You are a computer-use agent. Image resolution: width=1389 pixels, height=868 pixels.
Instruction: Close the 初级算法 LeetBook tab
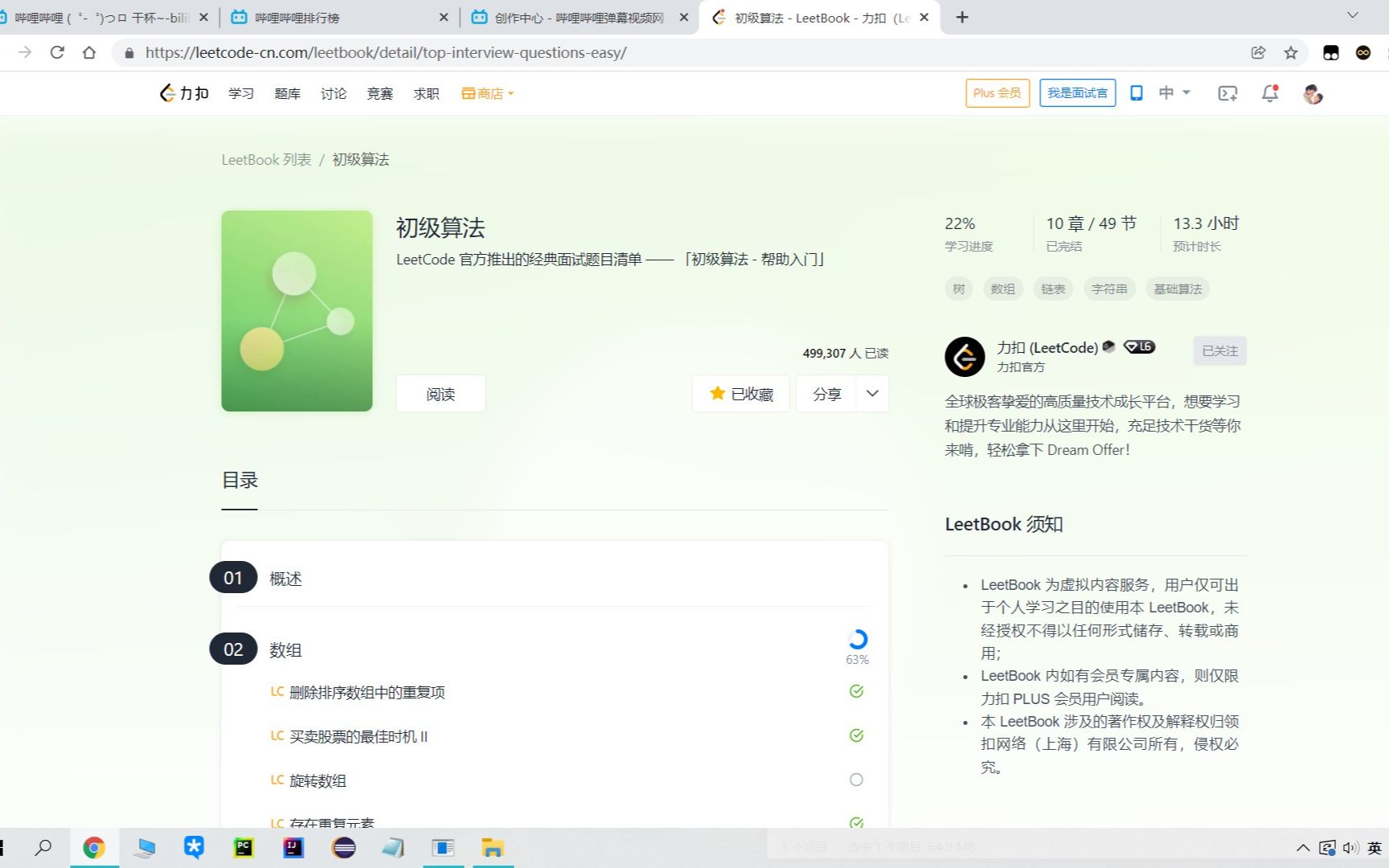(x=924, y=17)
